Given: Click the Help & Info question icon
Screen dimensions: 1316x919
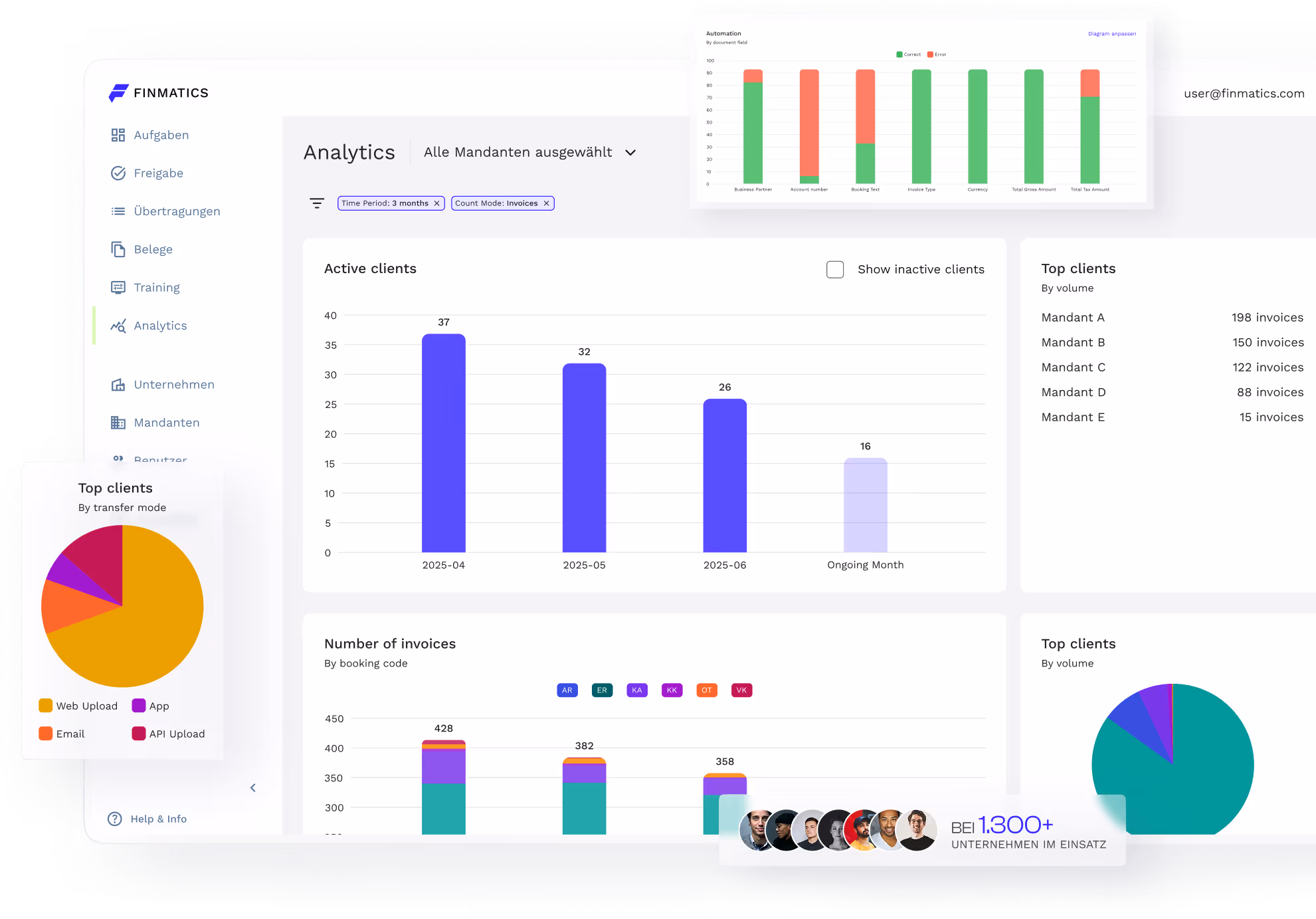Looking at the screenshot, I should click(x=115, y=819).
